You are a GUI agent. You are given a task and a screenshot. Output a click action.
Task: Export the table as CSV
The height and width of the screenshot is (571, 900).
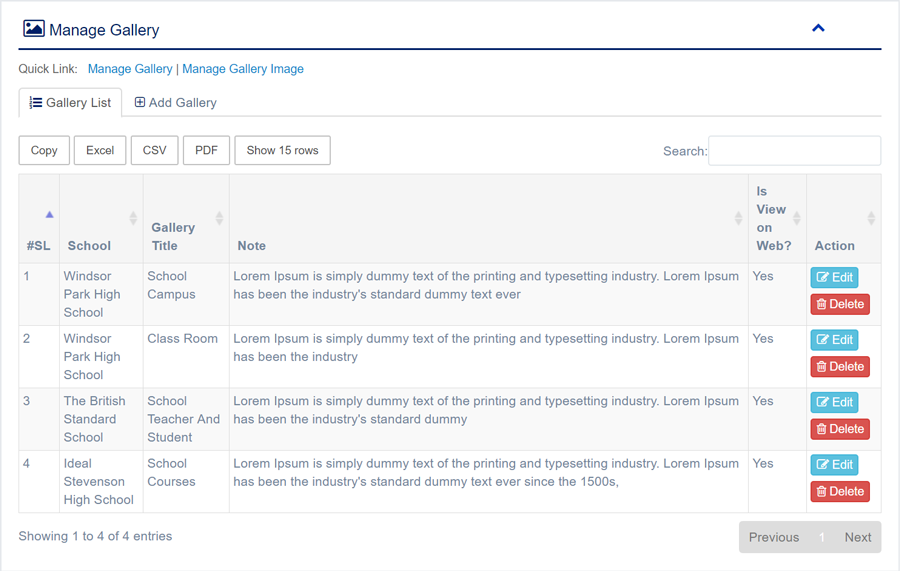[x=155, y=150]
